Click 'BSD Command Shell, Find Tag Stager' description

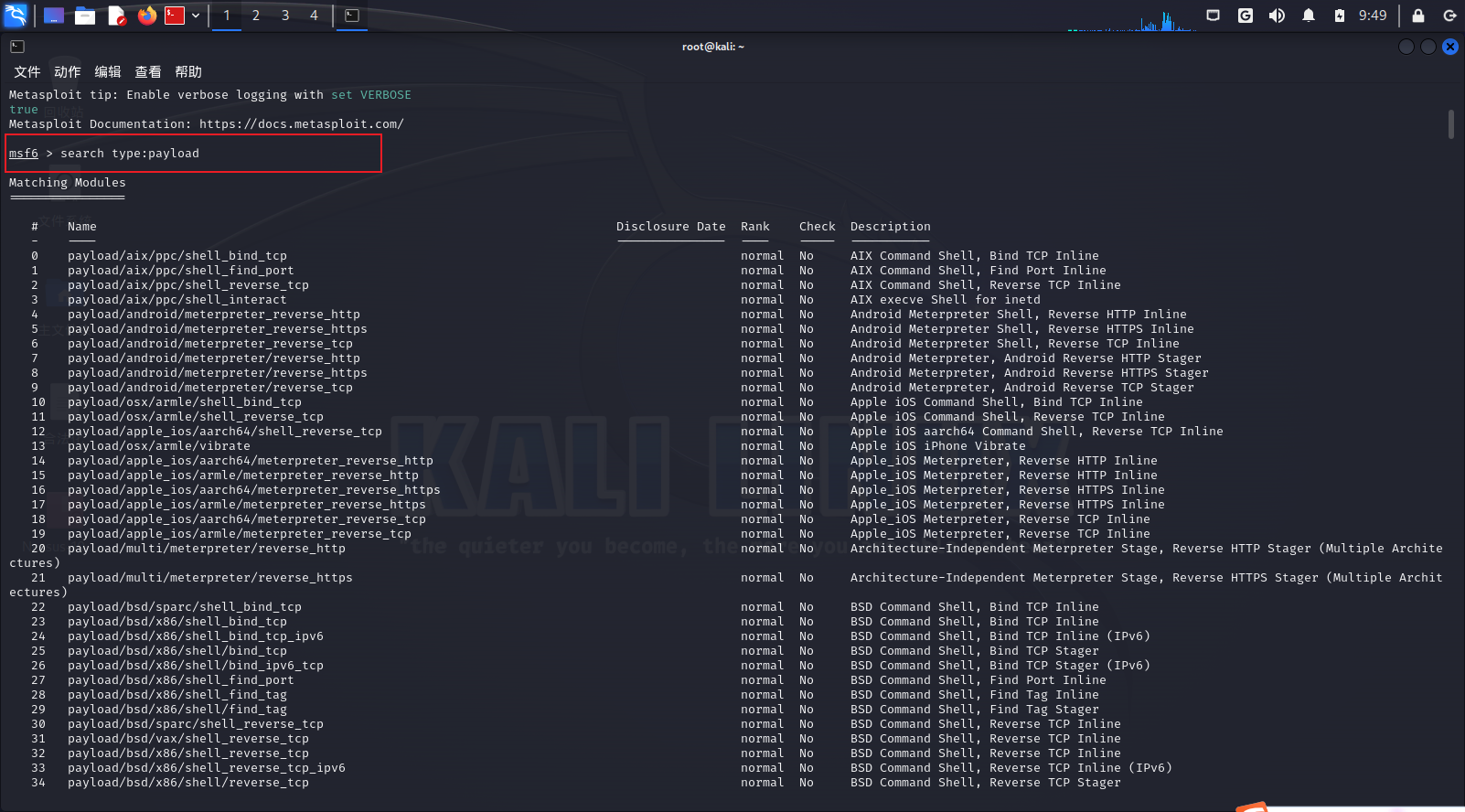(x=975, y=710)
